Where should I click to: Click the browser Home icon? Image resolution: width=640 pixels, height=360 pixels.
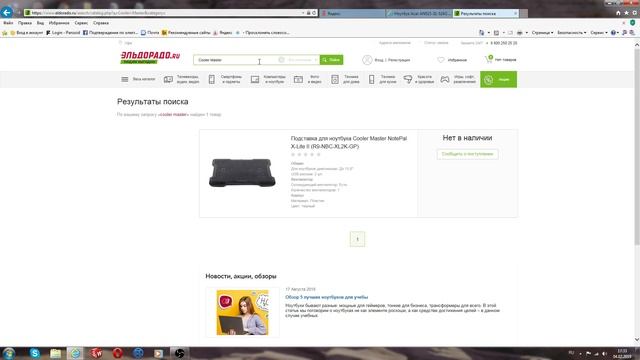[618, 13]
